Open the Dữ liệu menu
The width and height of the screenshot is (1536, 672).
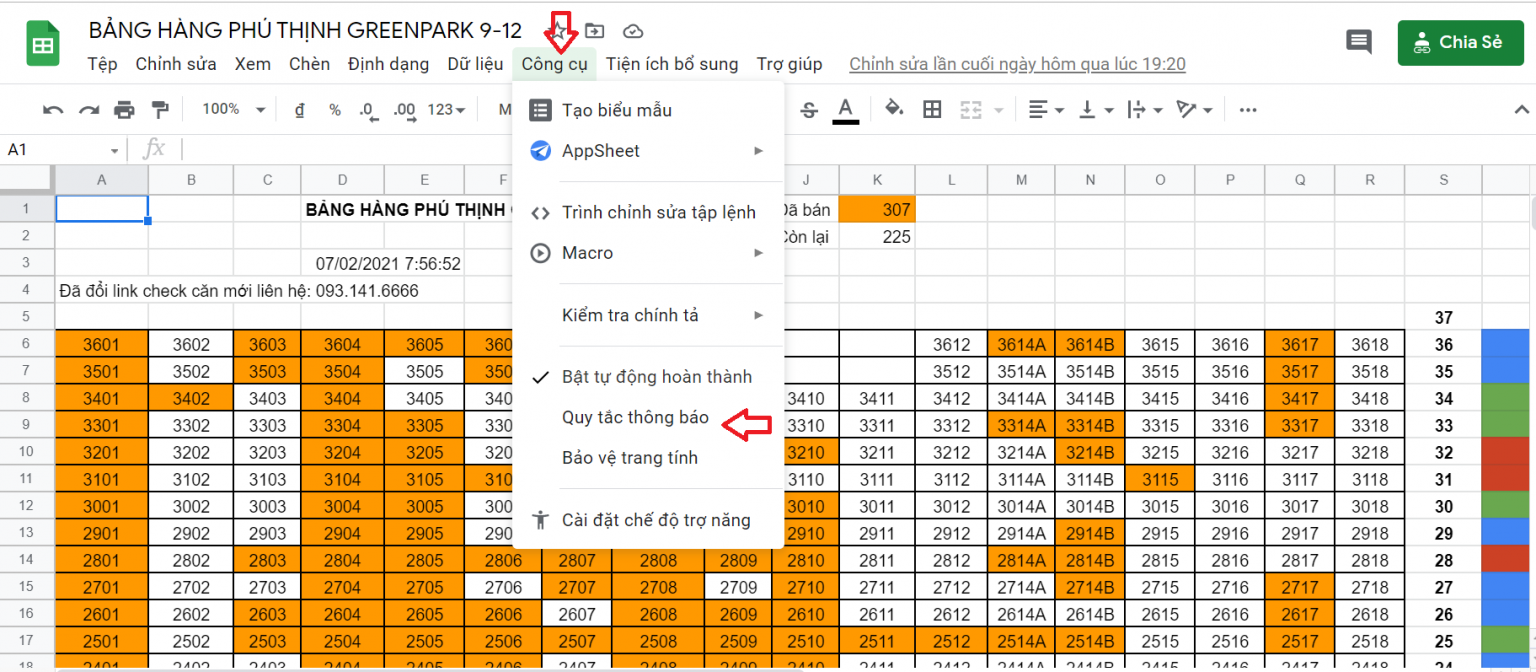coord(475,64)
